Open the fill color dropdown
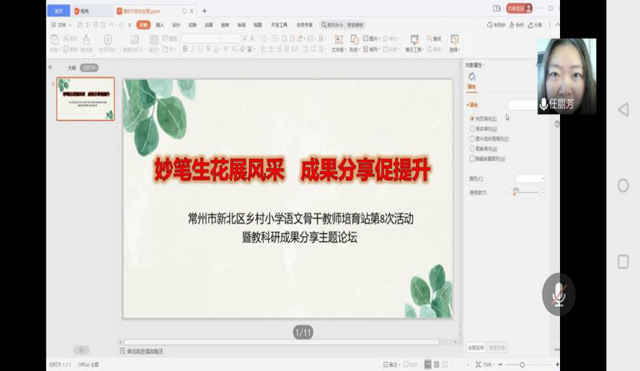This screenshot has height=371, width=640. [530, 178]
